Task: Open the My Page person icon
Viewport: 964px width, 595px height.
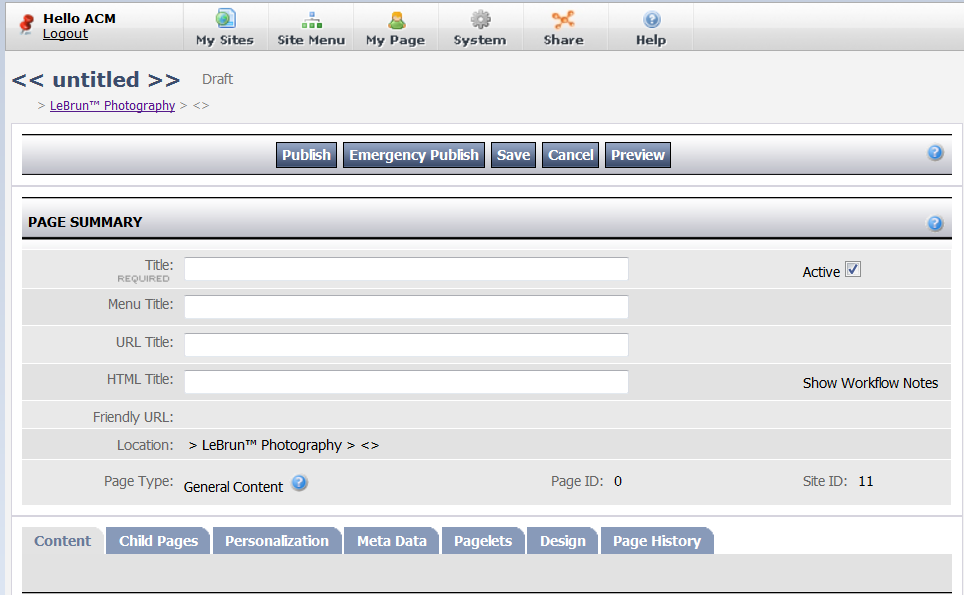Action: tap(396, 19)
